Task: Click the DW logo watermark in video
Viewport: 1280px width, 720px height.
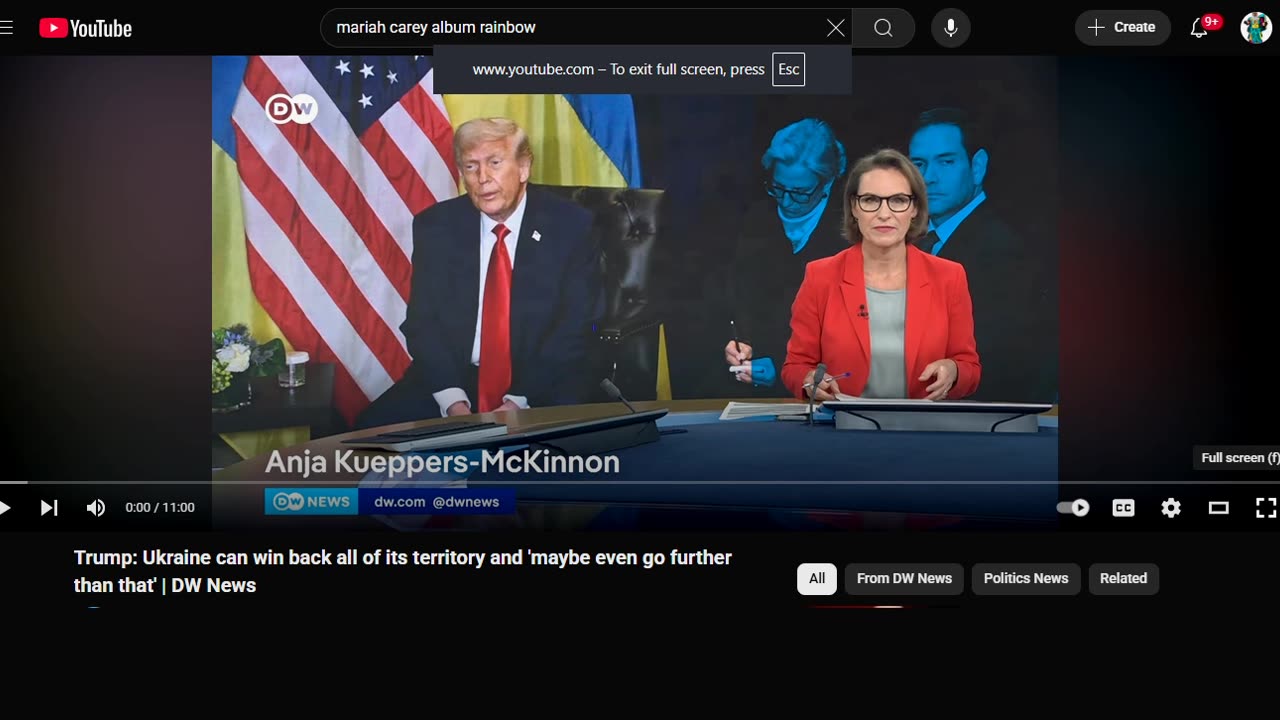Action: 291,109
